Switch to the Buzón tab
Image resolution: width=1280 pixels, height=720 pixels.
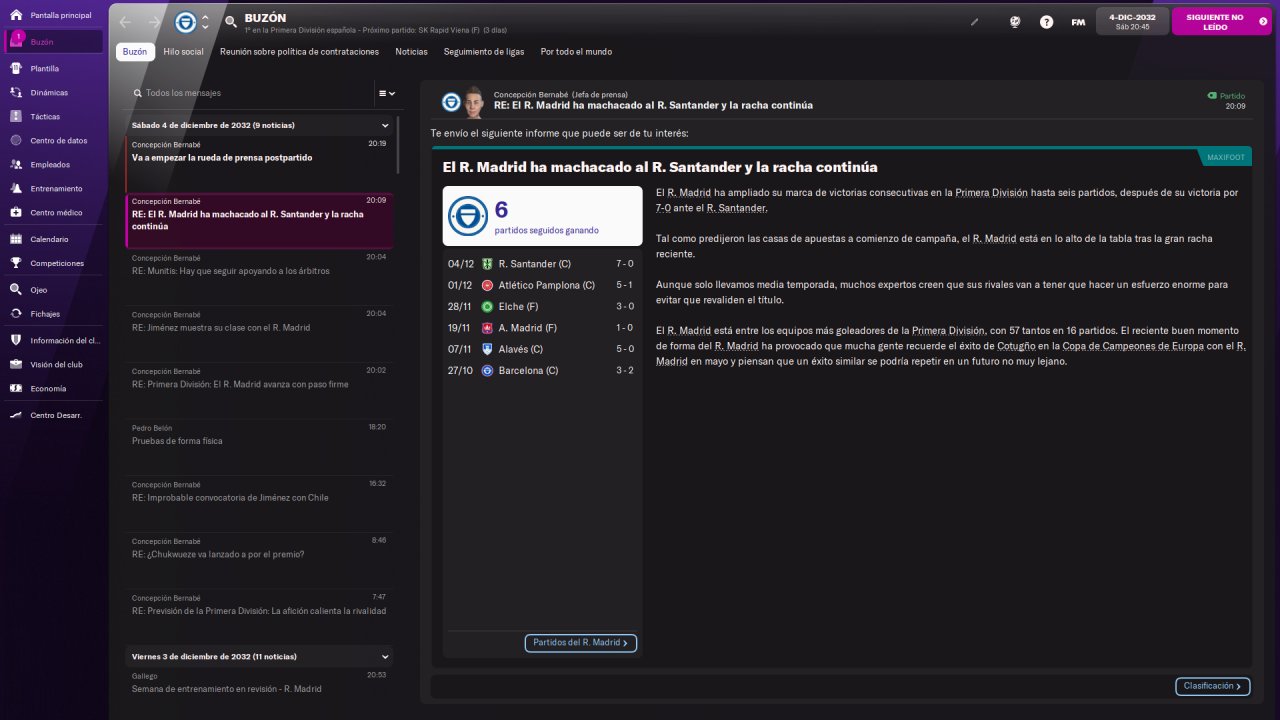[x=135, y=51]
